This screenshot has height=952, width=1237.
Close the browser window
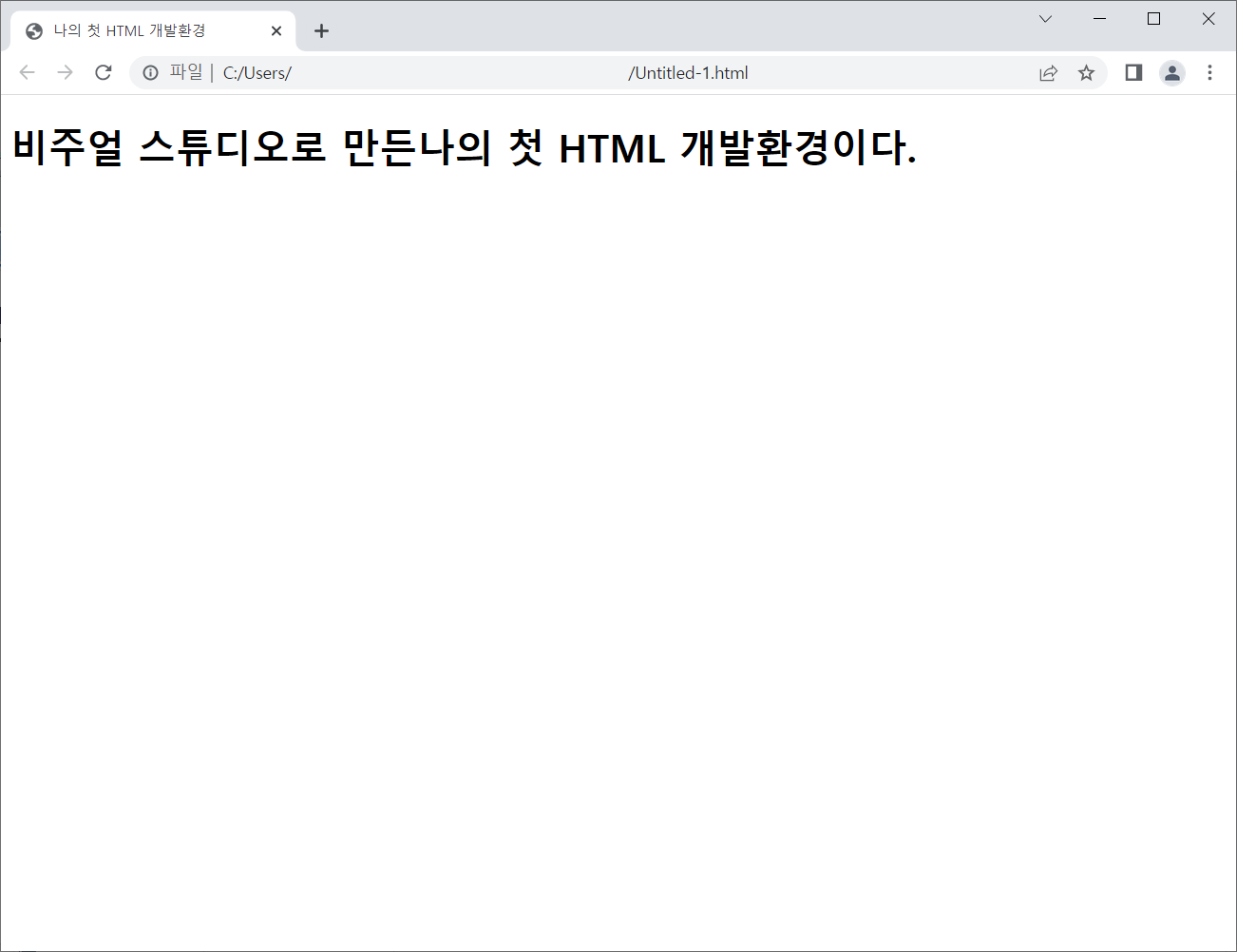pyautogui.click(x=1208, y=19)
